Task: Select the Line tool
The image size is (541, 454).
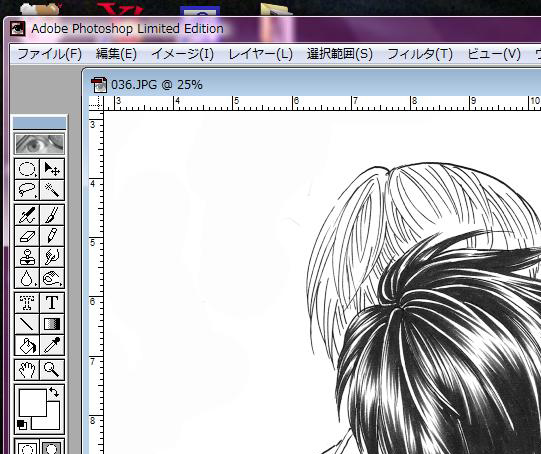Action: point(27,324)
